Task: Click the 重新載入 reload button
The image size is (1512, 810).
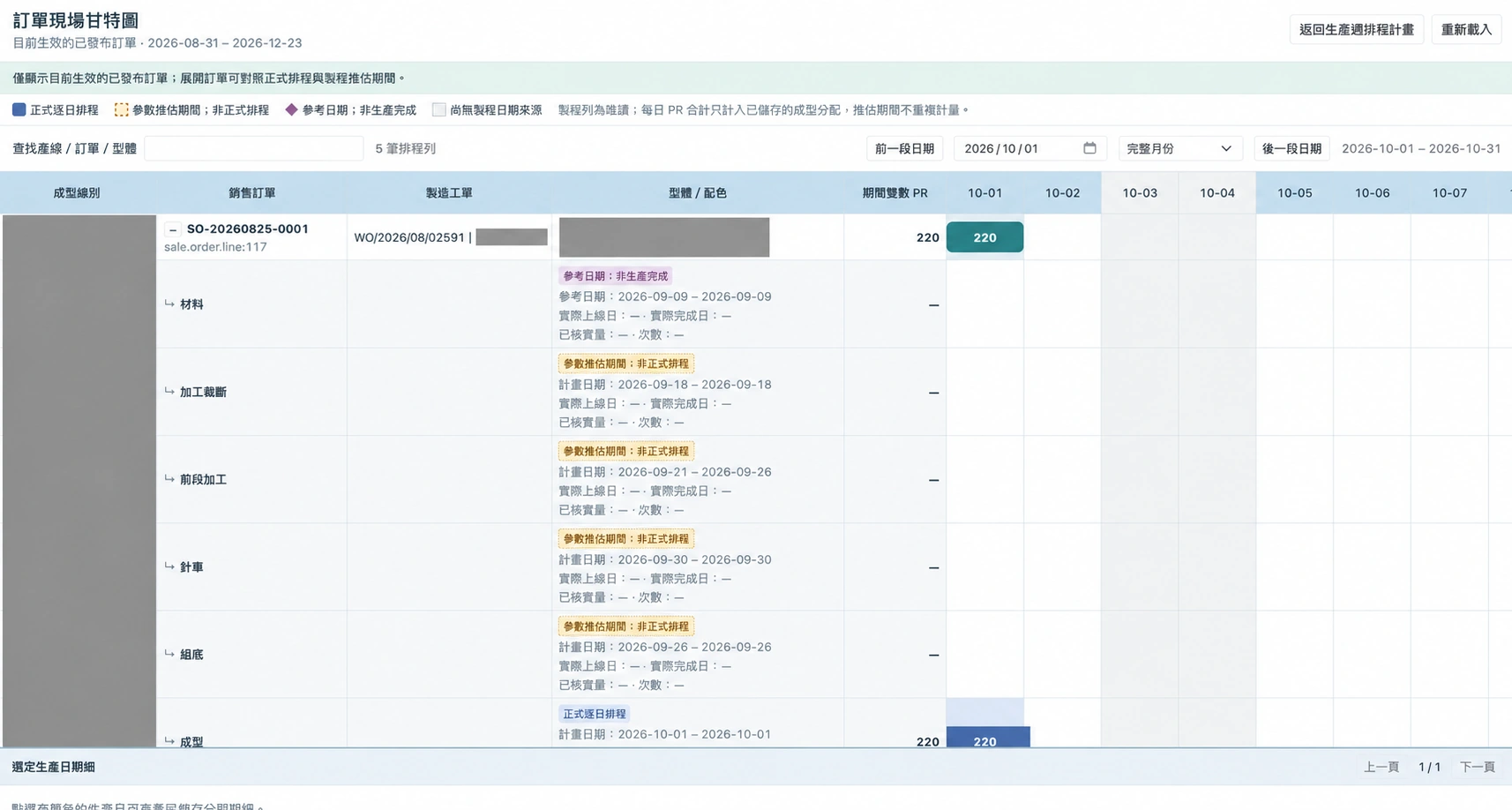Action: point(1466,29)
